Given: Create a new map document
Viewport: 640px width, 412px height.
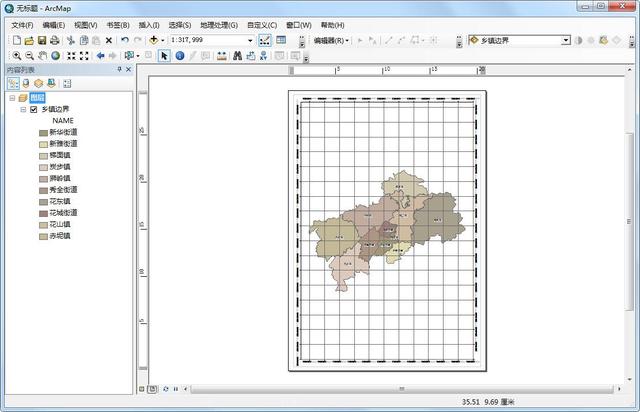Looking at the screenshot, I should [x=17, y=40].
